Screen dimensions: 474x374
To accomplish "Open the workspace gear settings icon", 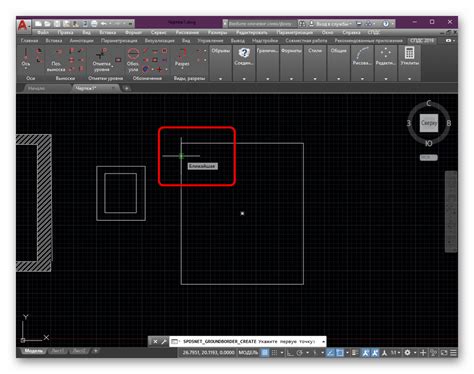I will click(407, 352).
